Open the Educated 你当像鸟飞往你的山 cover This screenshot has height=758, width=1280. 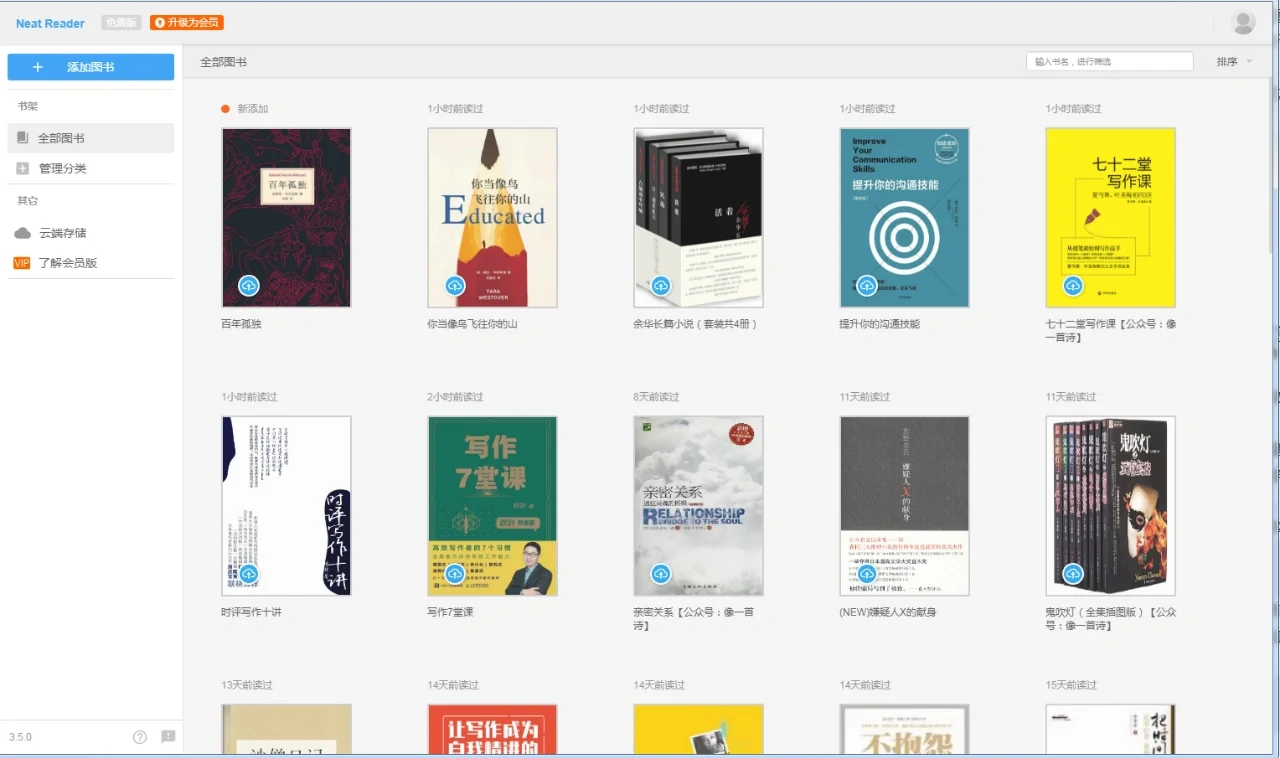[x=492, y=217]
